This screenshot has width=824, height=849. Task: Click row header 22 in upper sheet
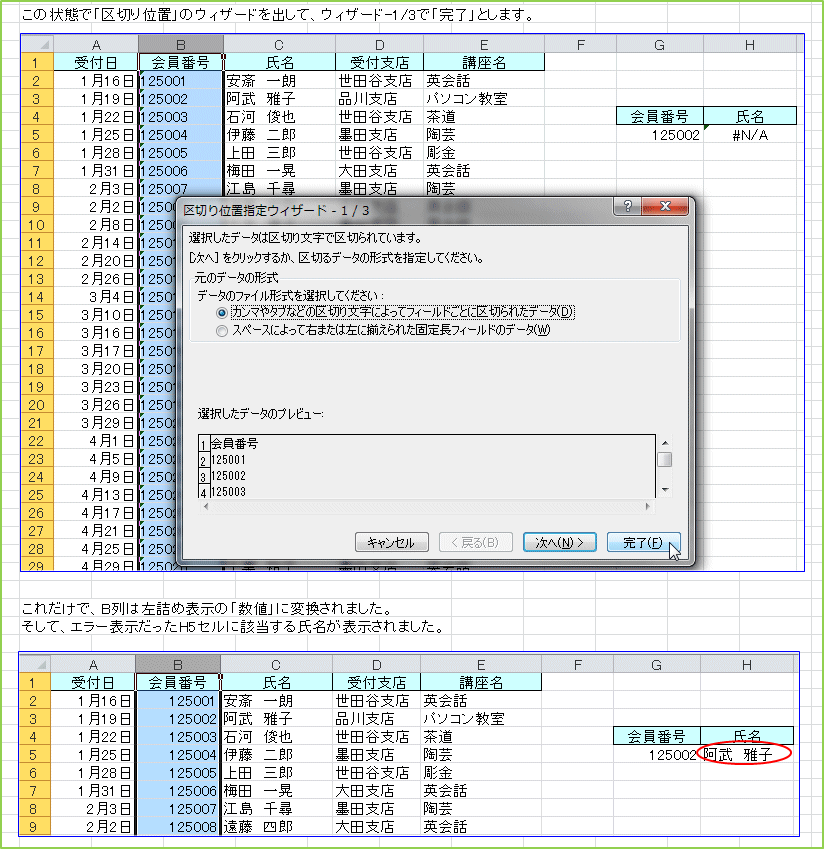37,441
